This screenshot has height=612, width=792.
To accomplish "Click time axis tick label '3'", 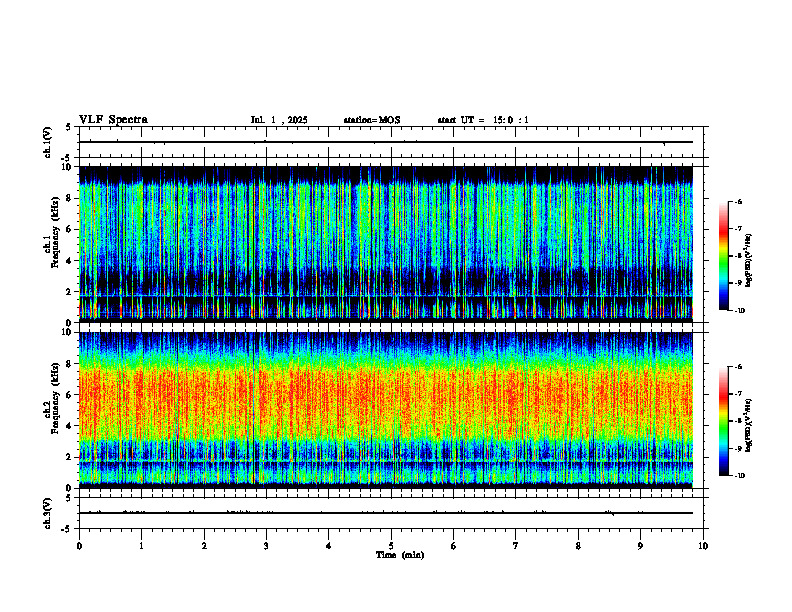I will click(x=266, y=546).
